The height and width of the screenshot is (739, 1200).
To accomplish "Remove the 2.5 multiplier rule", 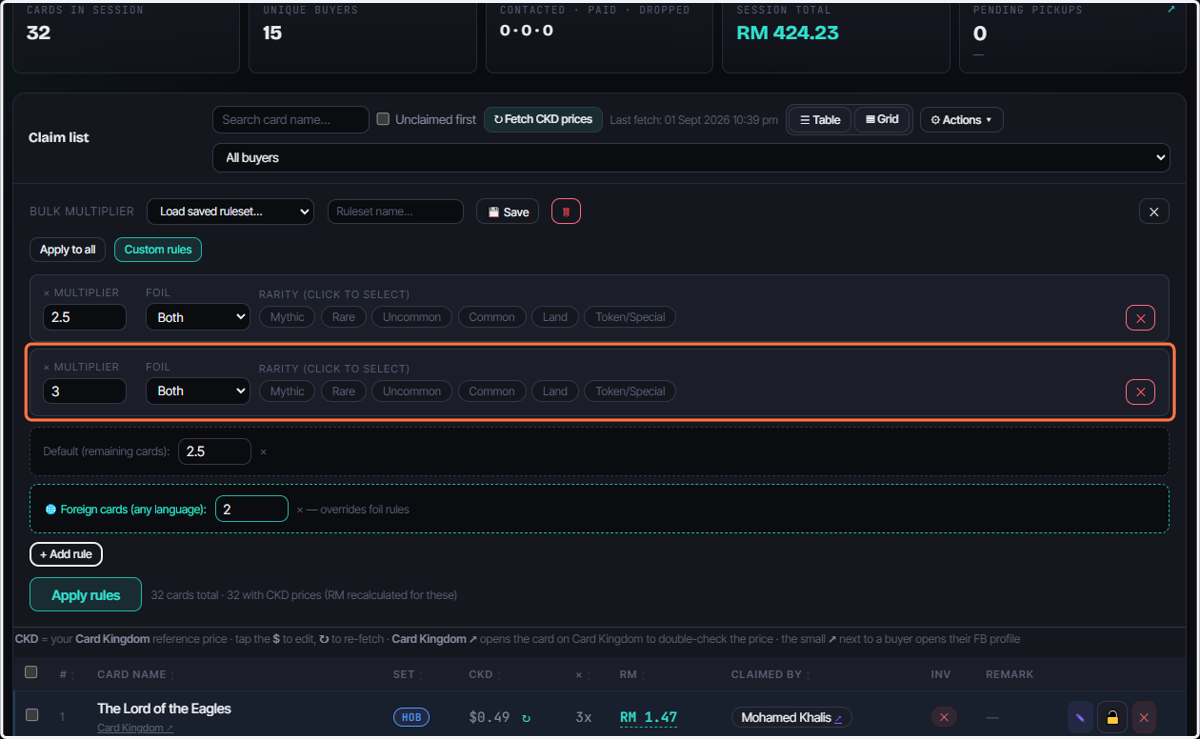I will click(x=1140, y=318).
